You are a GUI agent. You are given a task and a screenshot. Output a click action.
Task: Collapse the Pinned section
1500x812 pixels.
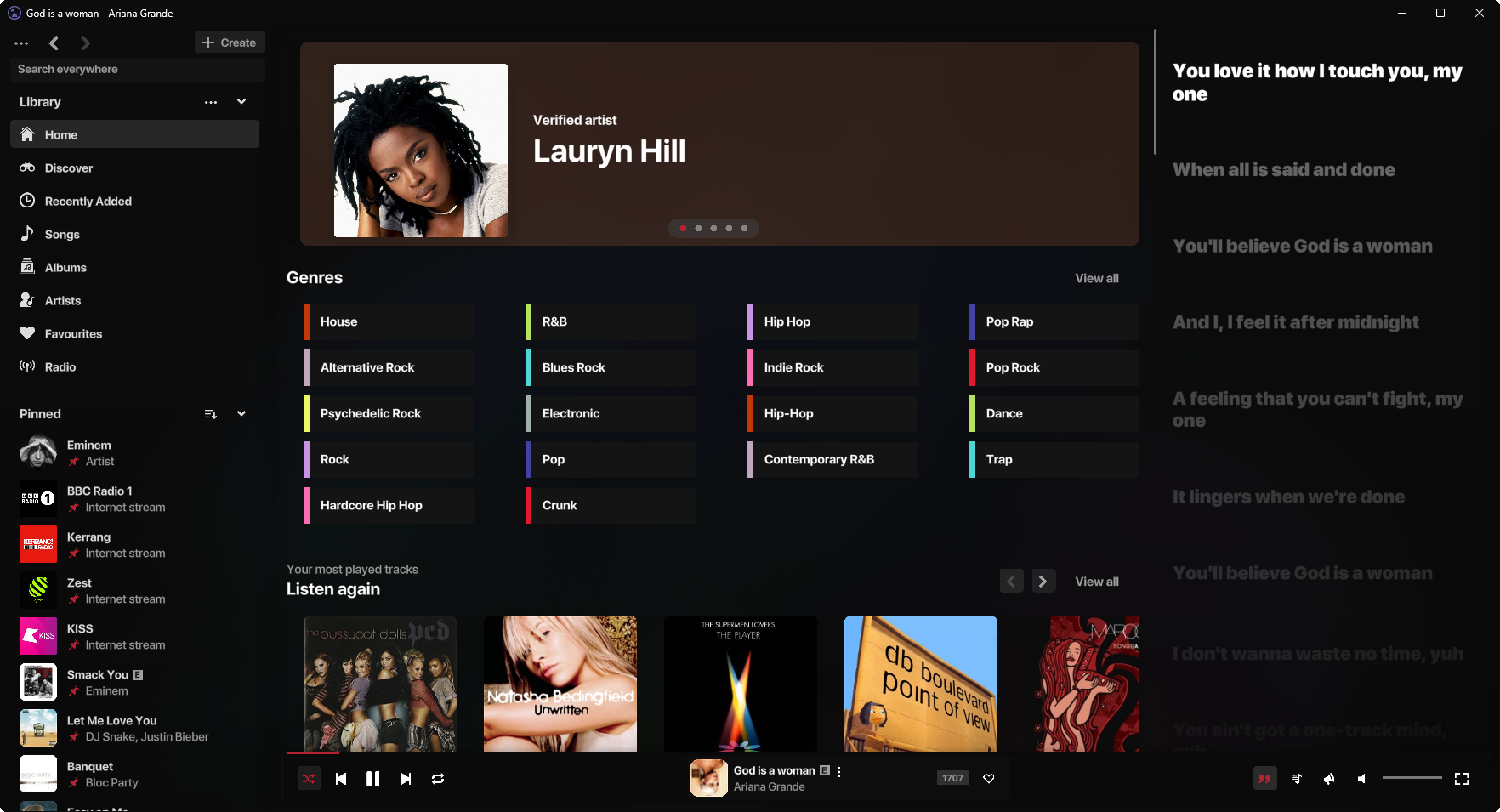[241, 413]
